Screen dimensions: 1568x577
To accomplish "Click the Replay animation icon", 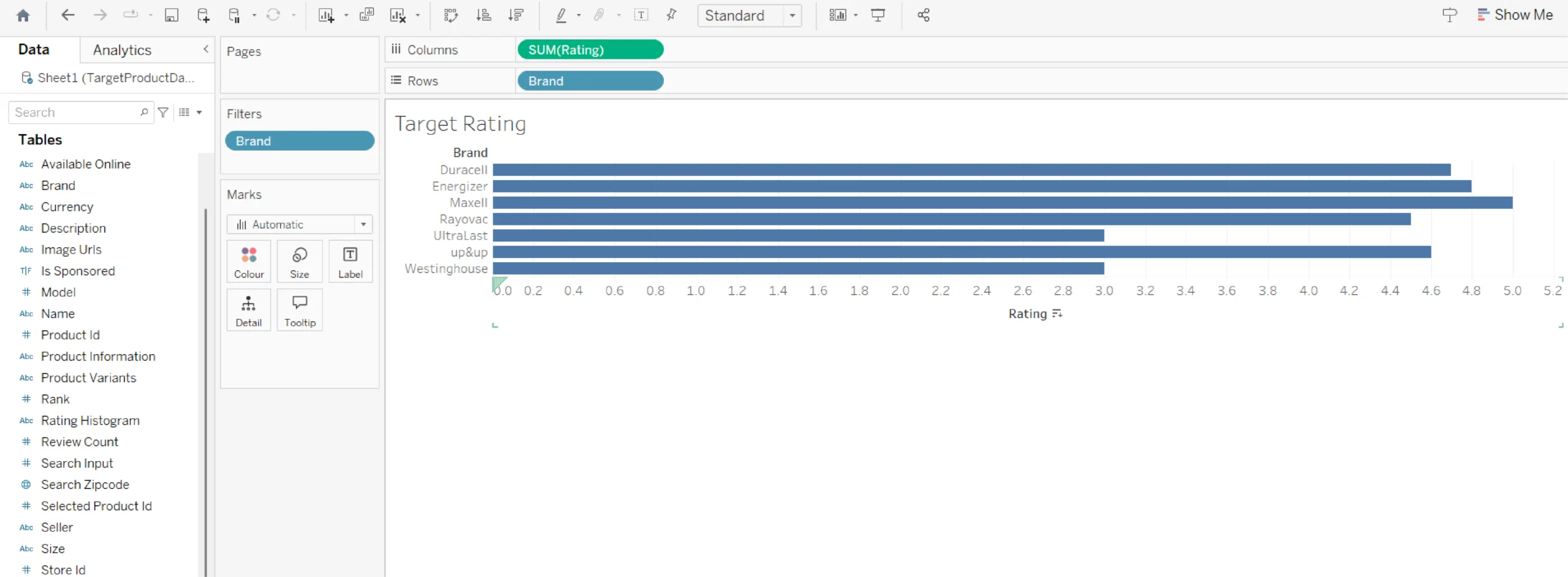I will [x=130, y=15].
